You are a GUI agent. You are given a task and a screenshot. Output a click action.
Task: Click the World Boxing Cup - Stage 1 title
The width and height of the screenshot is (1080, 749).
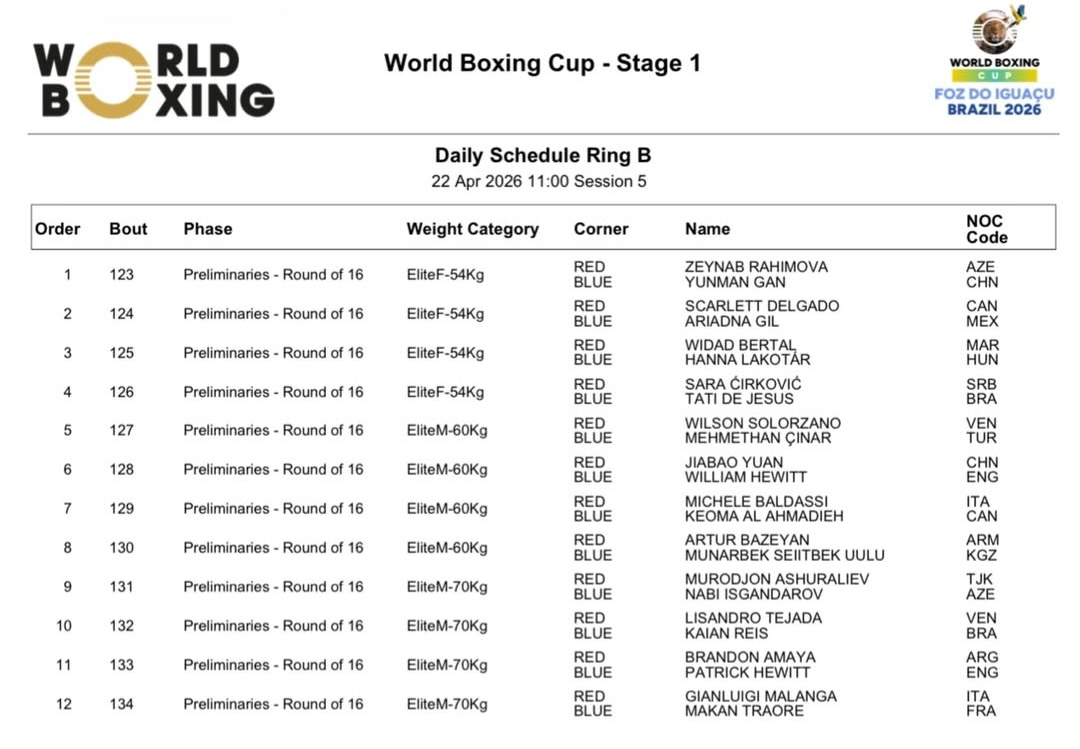point(542,63)
